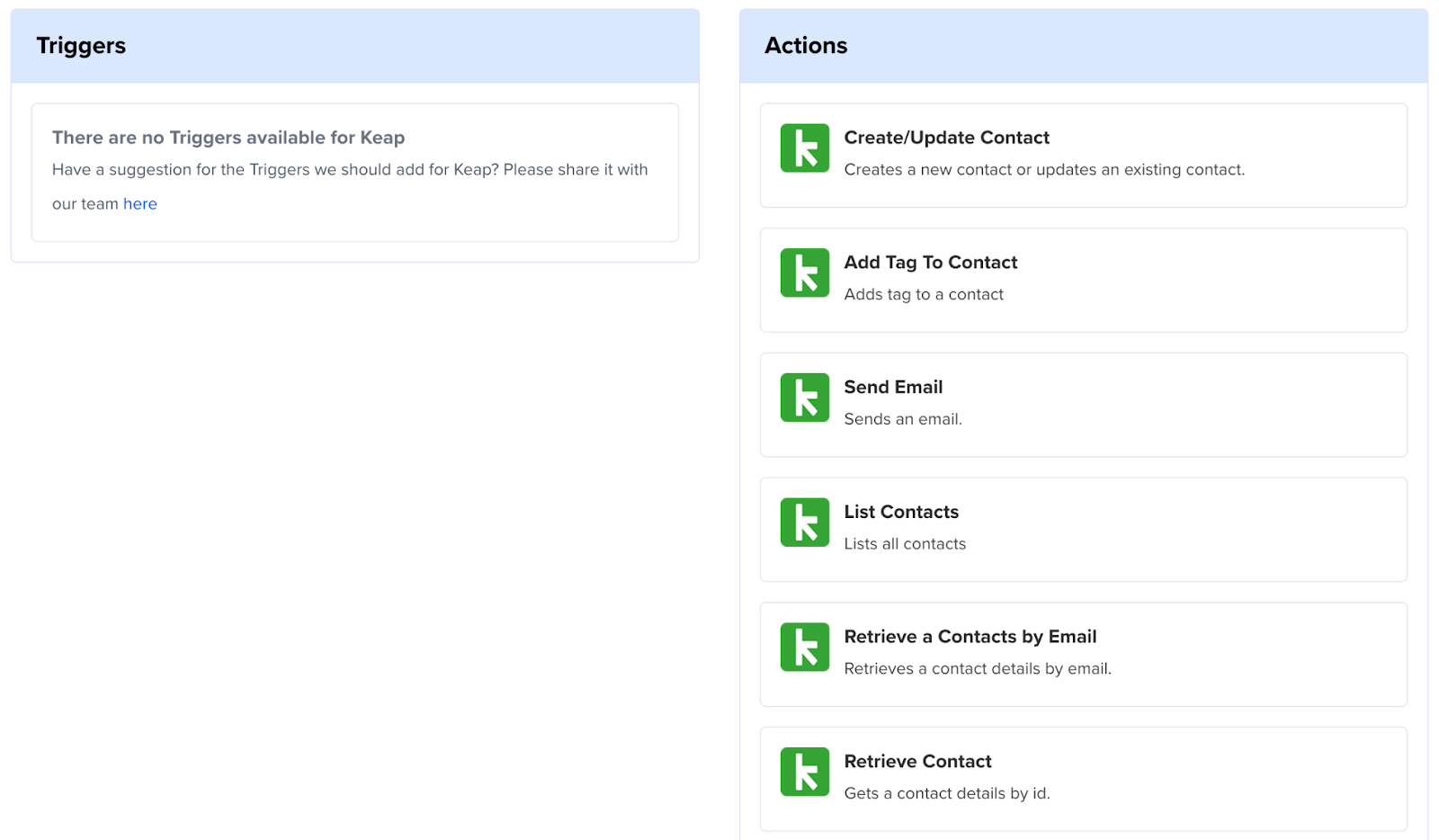Open the Retrieve Contact action title

[x=917, y=762]
